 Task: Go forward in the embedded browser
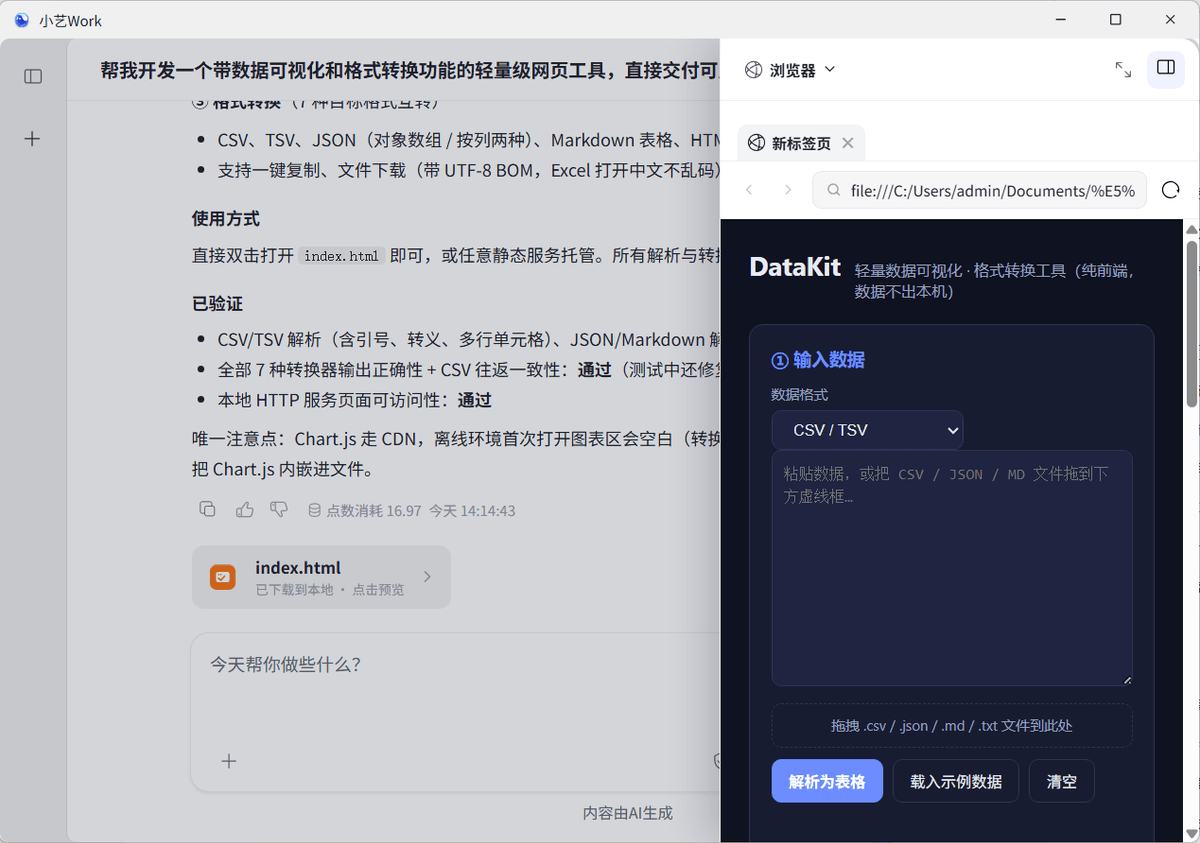[x=788, y=190]
